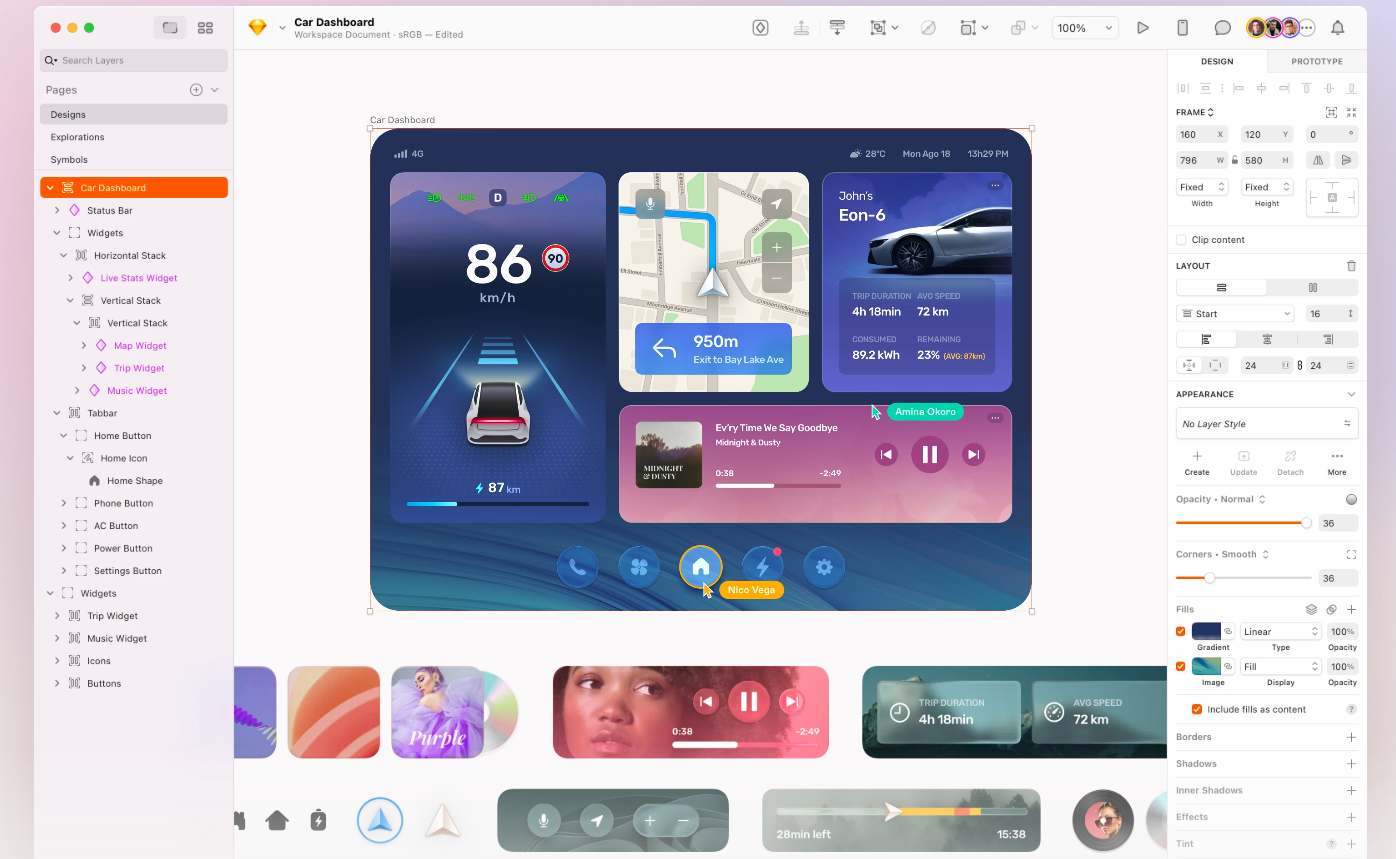
Task: Set stack alignment to center
Action: (1267, 340)
